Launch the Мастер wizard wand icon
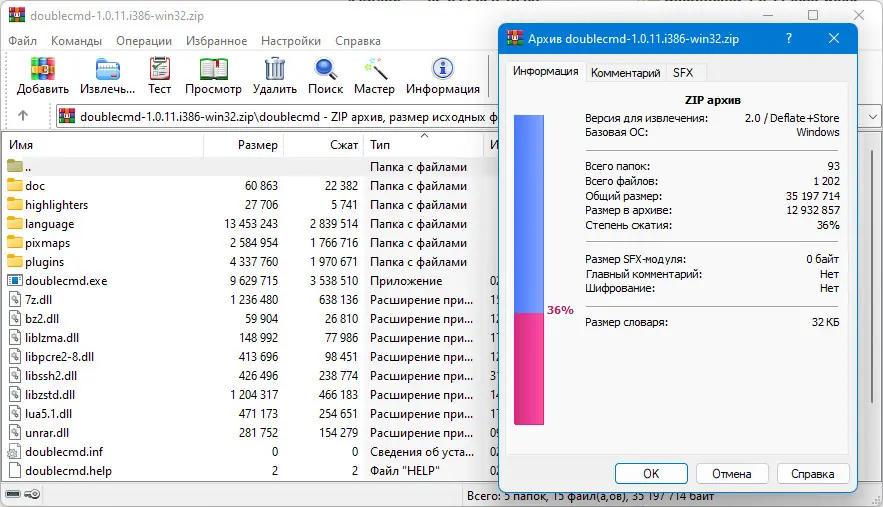Image resolution: width=883 pixels, height=507 pixels. click(x=374, y=69)
